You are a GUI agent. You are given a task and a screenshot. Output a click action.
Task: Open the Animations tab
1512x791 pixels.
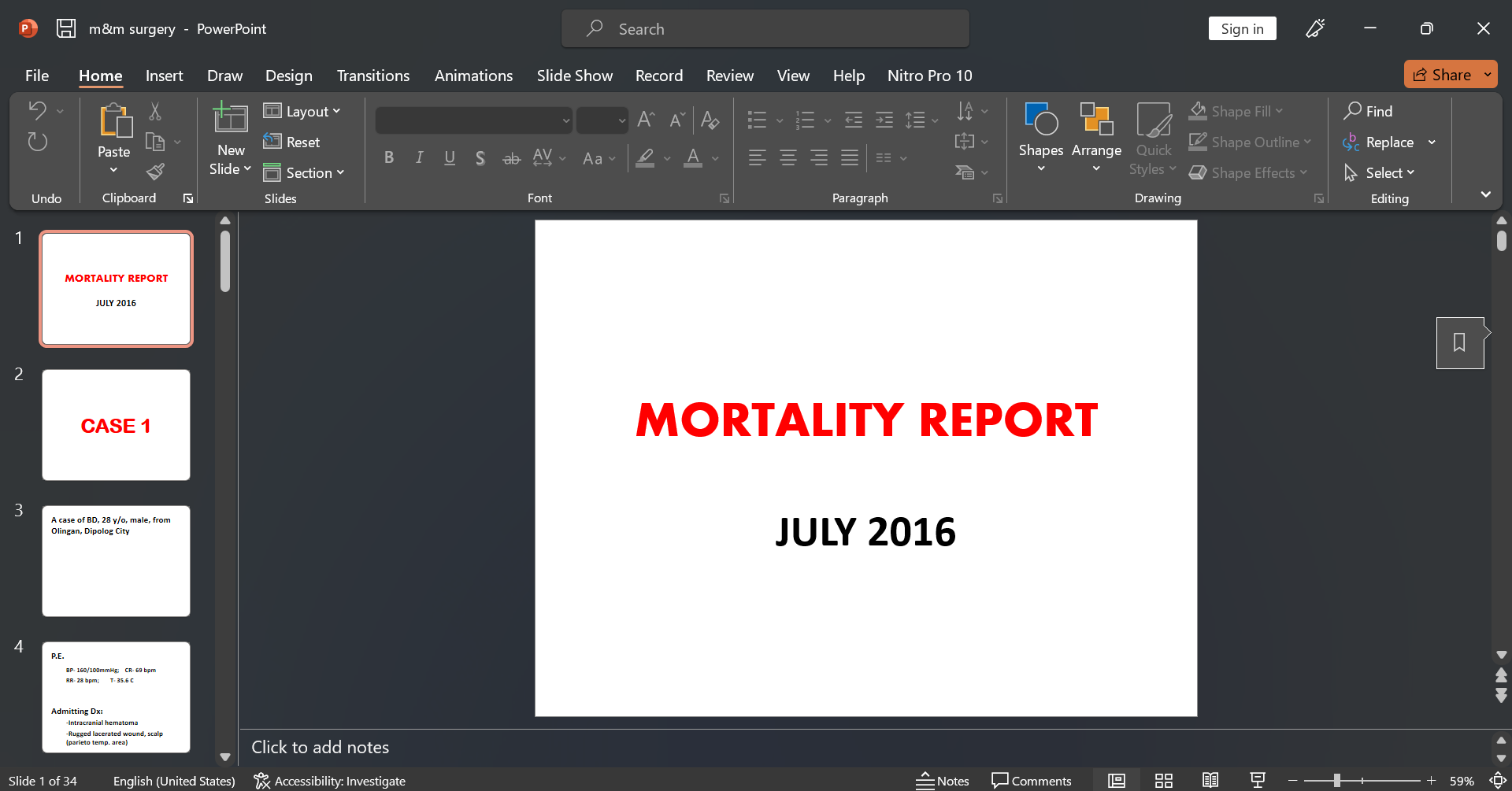(x=473, y=76)
